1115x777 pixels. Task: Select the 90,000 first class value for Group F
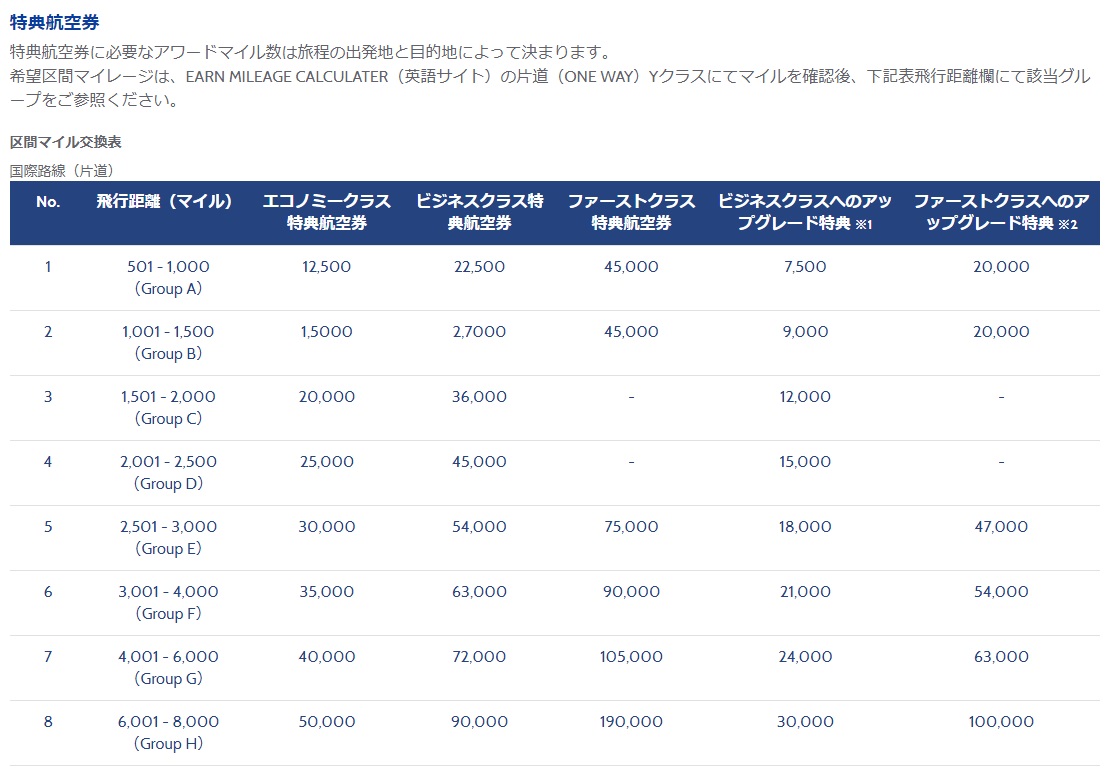631,591
